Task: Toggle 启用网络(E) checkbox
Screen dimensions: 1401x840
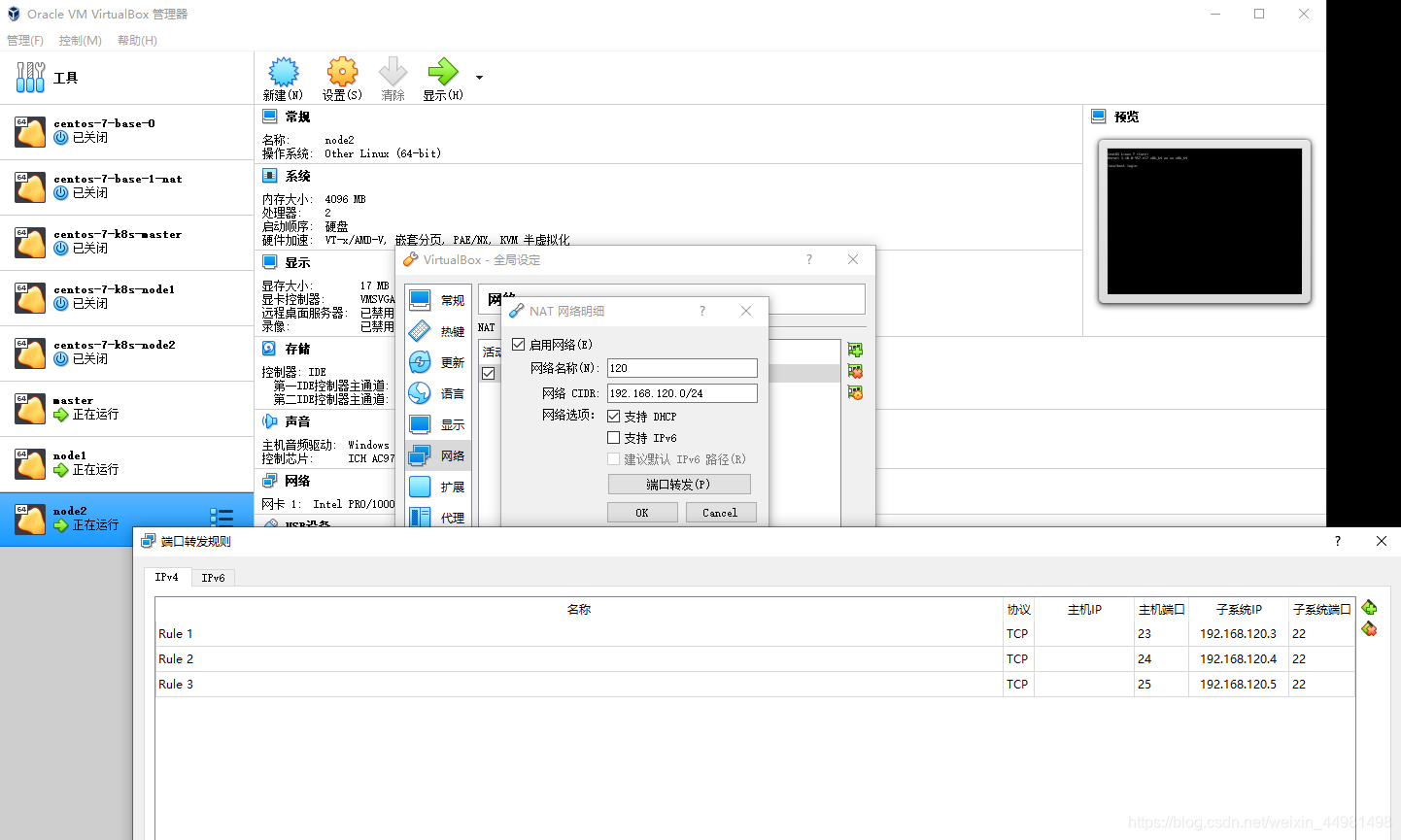Action: coord(519,344)
